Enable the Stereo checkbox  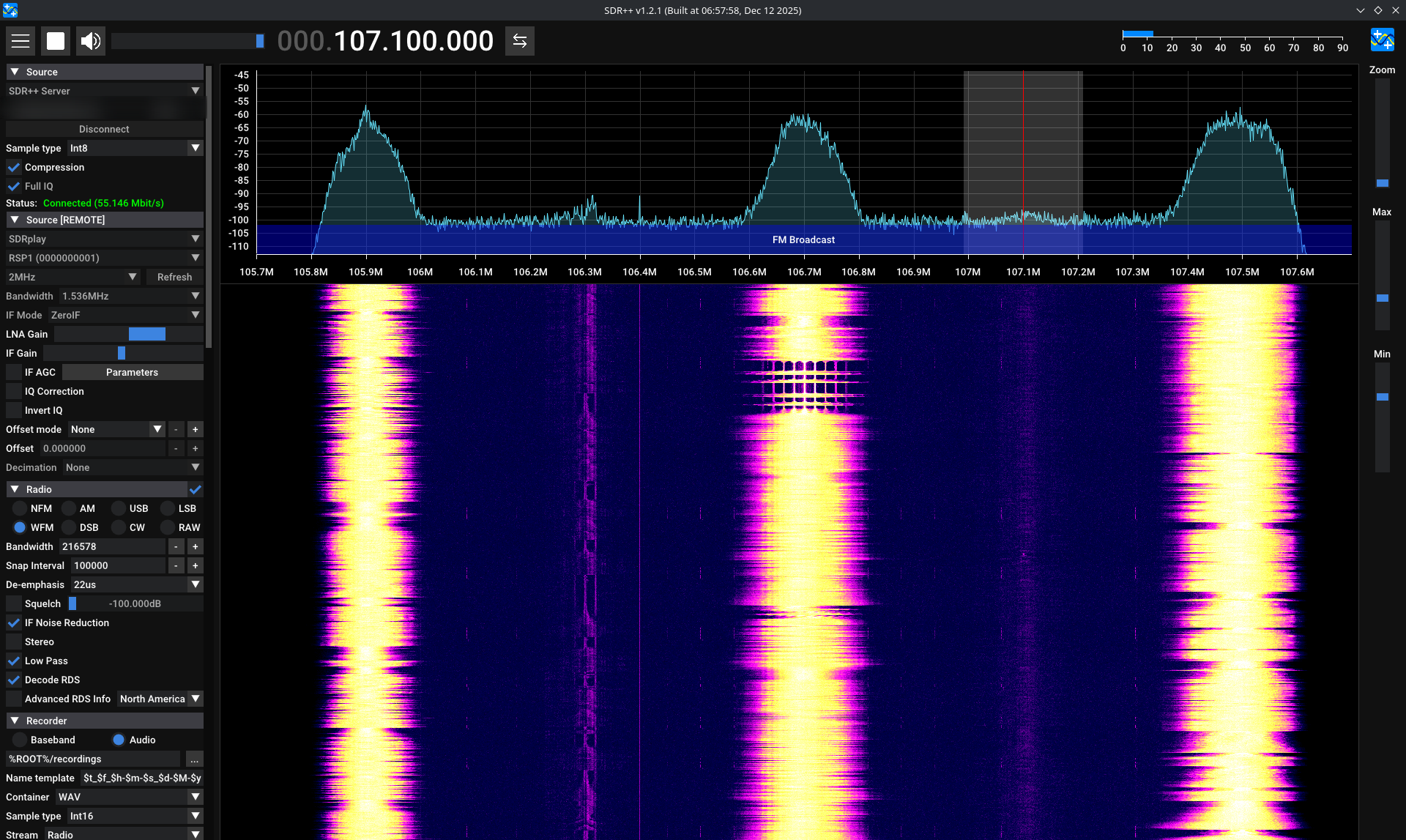tap(14, 642)
